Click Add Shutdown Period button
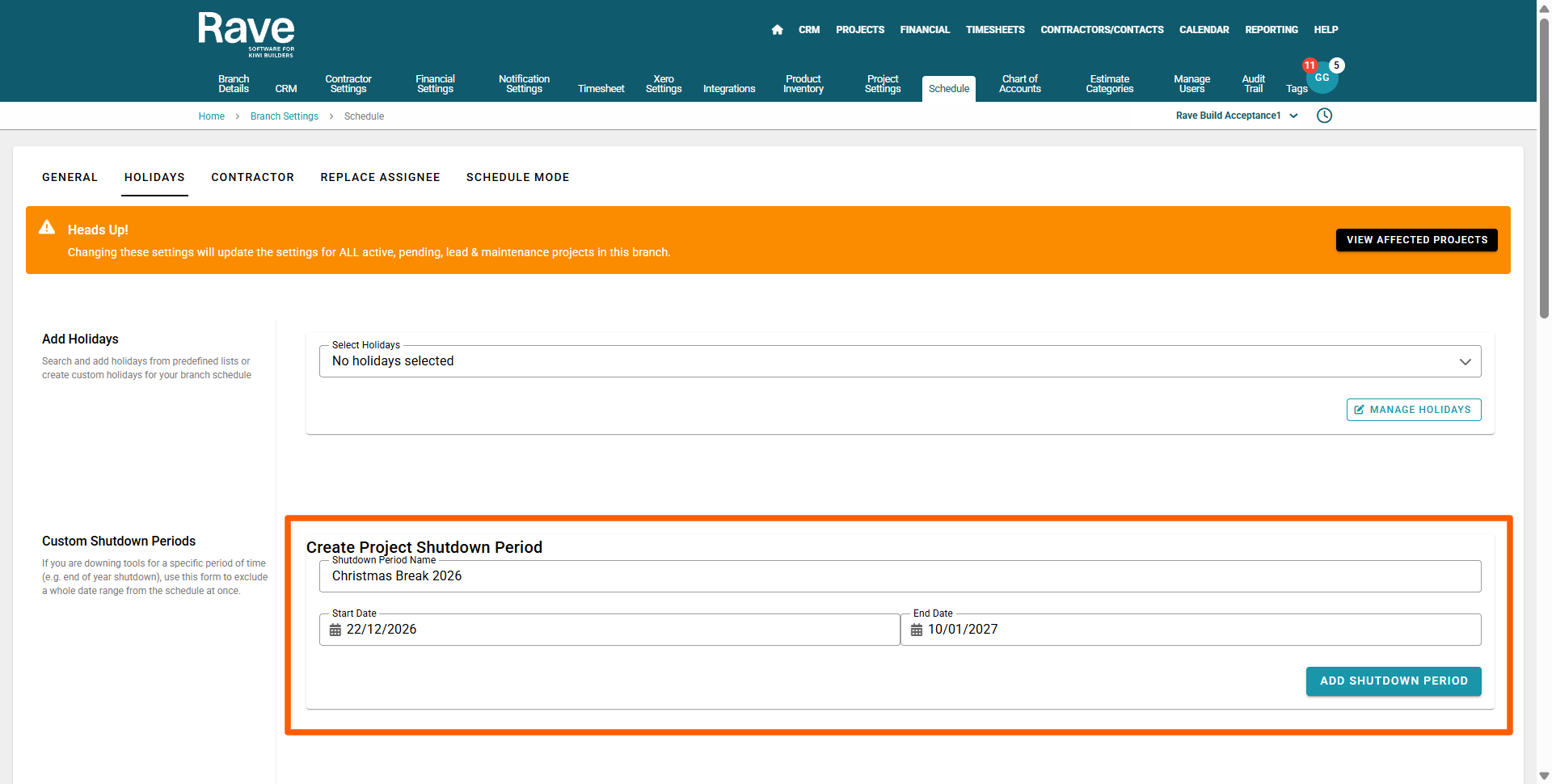This screenshot has height=784, width=1552. click(1393, 681)
